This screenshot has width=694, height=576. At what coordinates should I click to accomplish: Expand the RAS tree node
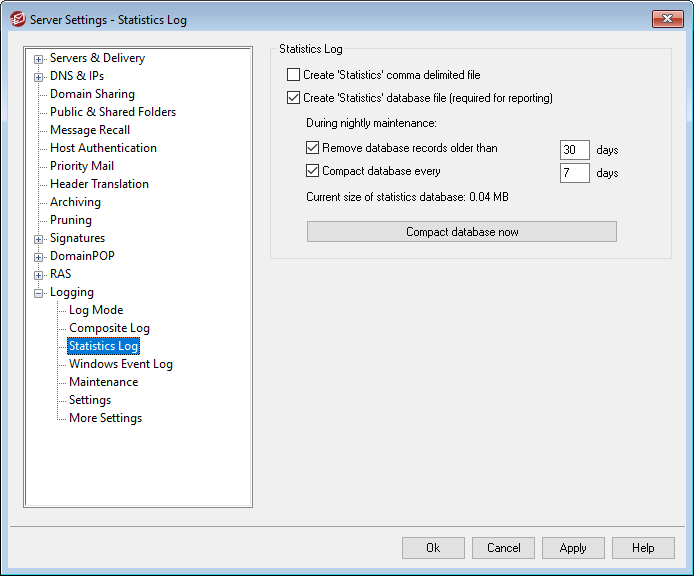click(39, 275)
